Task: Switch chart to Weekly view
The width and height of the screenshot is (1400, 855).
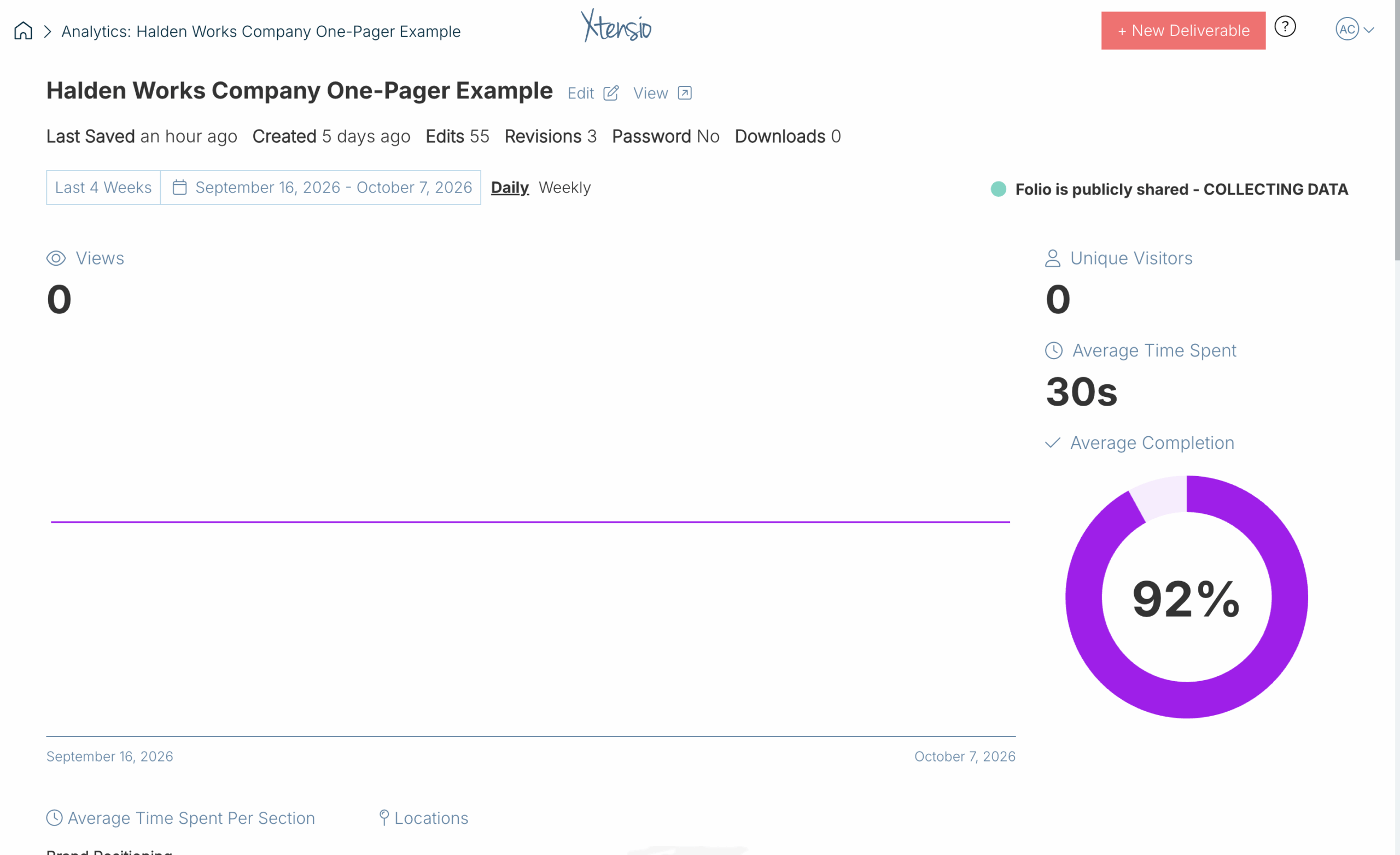Action: pos(565,188)
